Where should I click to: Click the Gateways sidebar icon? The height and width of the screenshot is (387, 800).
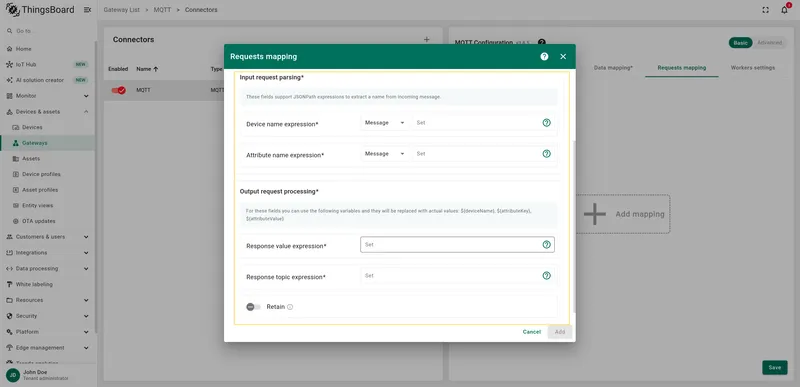pos(15,143)
